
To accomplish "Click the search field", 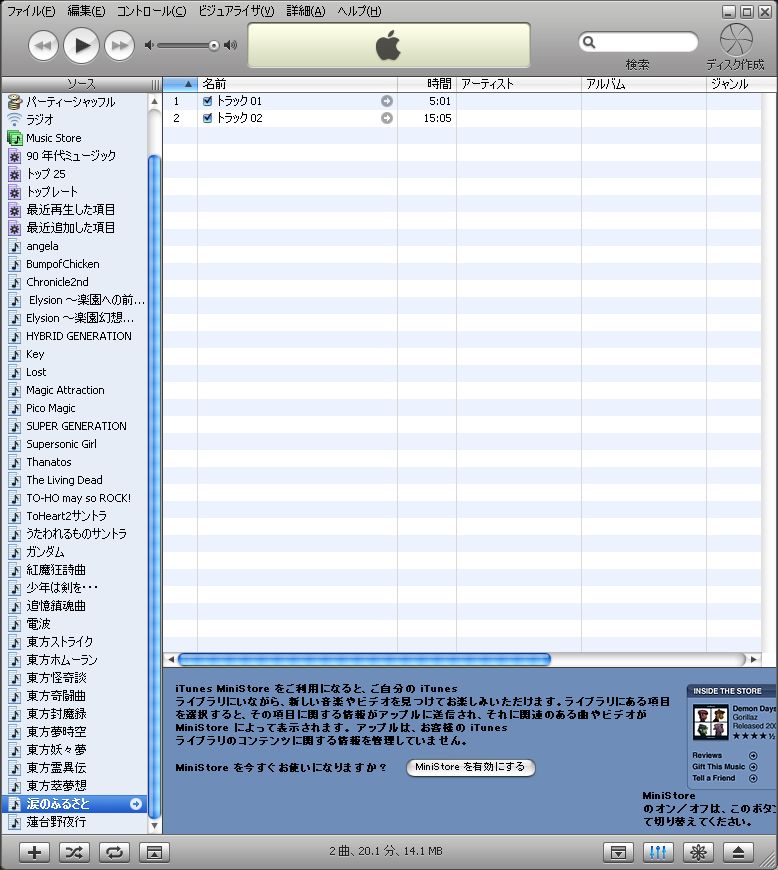I will click(x=638, y=42).
